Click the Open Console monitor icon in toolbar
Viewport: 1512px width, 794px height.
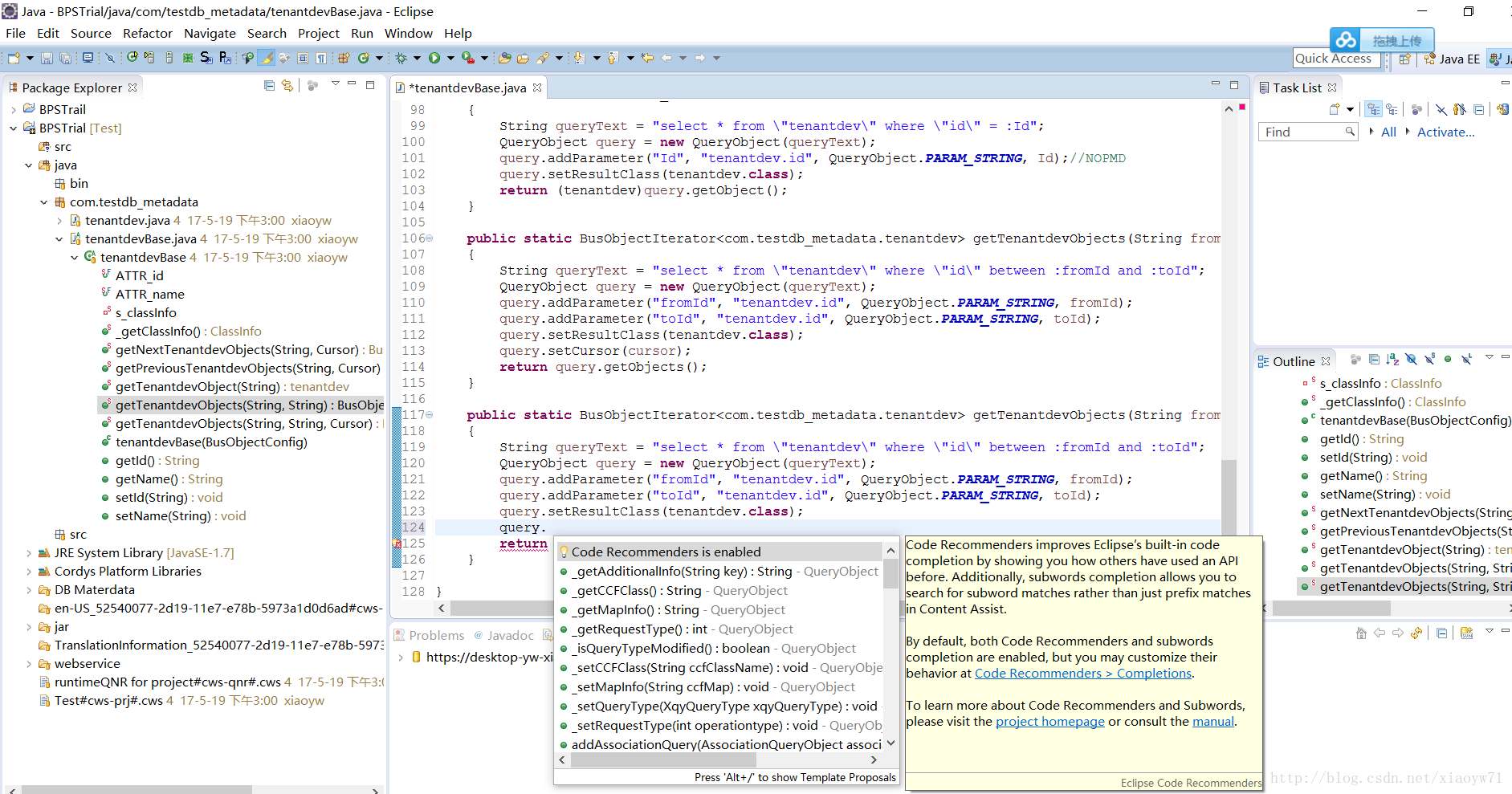(x=88, y=58)
